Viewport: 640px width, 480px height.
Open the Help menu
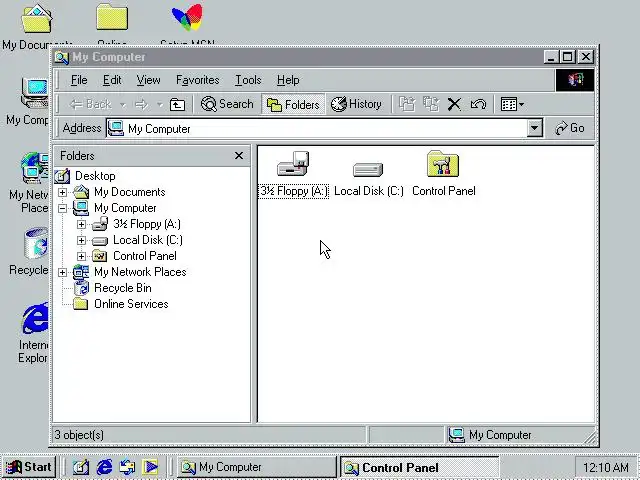click(x=288, y=80)
